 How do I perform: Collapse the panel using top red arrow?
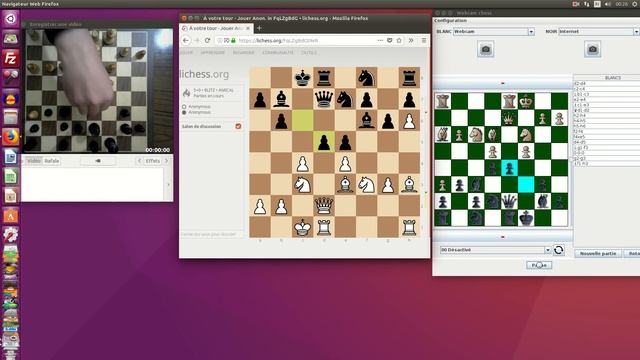click(x=503, y=83)
